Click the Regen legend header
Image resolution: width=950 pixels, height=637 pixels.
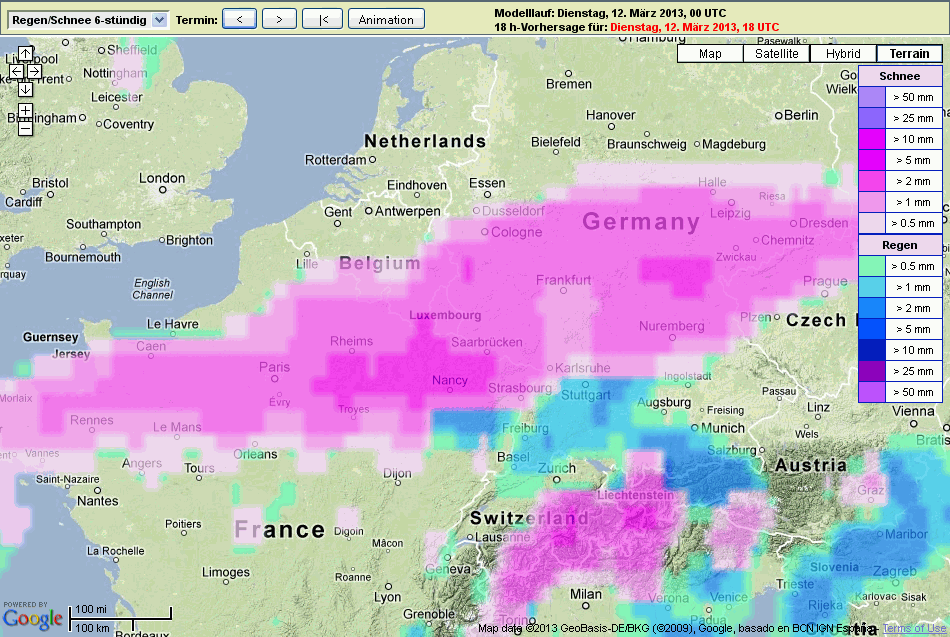coord(900,245)
